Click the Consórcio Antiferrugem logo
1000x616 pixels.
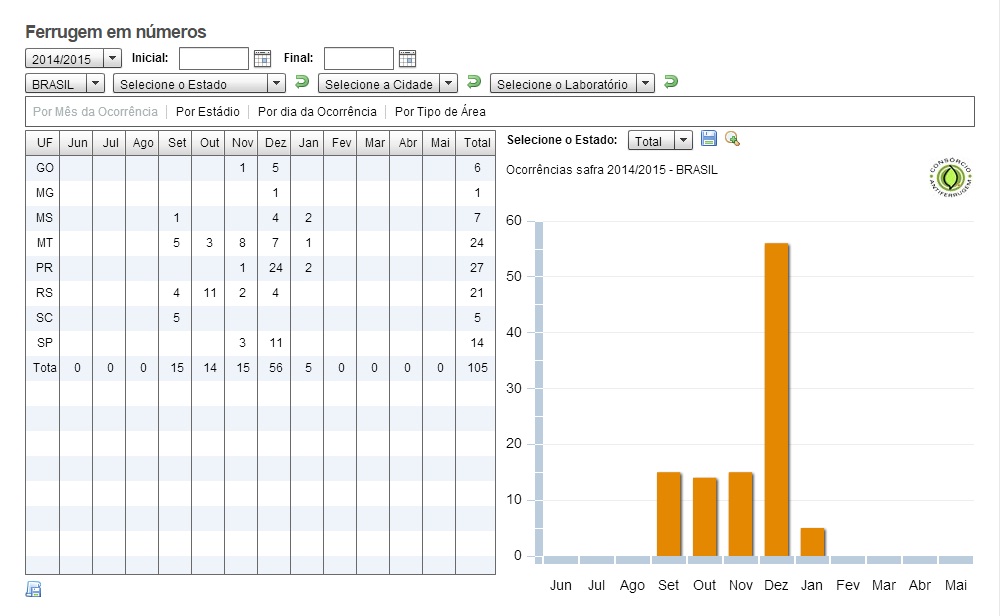(x=950, y=177)
